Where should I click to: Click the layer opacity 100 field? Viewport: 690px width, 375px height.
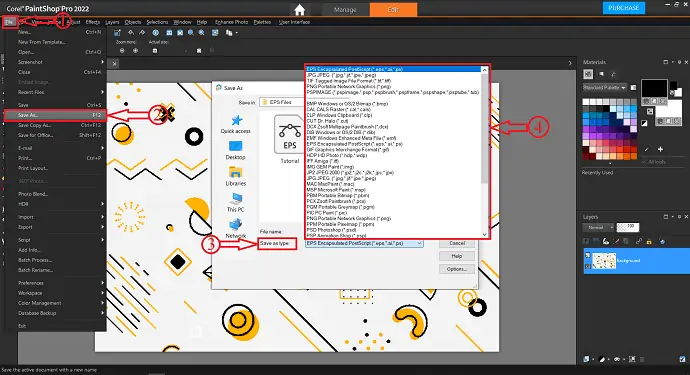[x=628, y=227]
